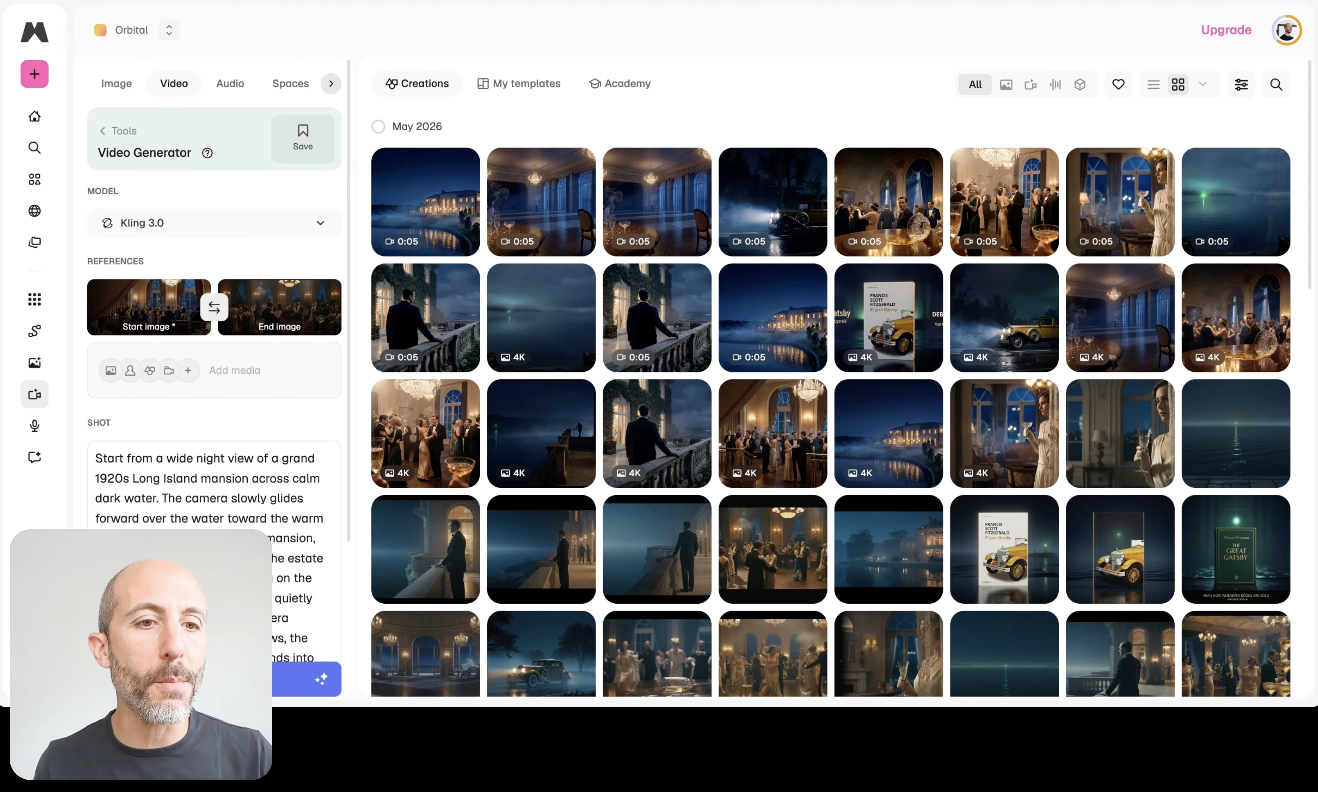Screen dimensions: 1318x792
Task: Open the Academy tab
Action: pyautogui.click(x=620, y=84)
